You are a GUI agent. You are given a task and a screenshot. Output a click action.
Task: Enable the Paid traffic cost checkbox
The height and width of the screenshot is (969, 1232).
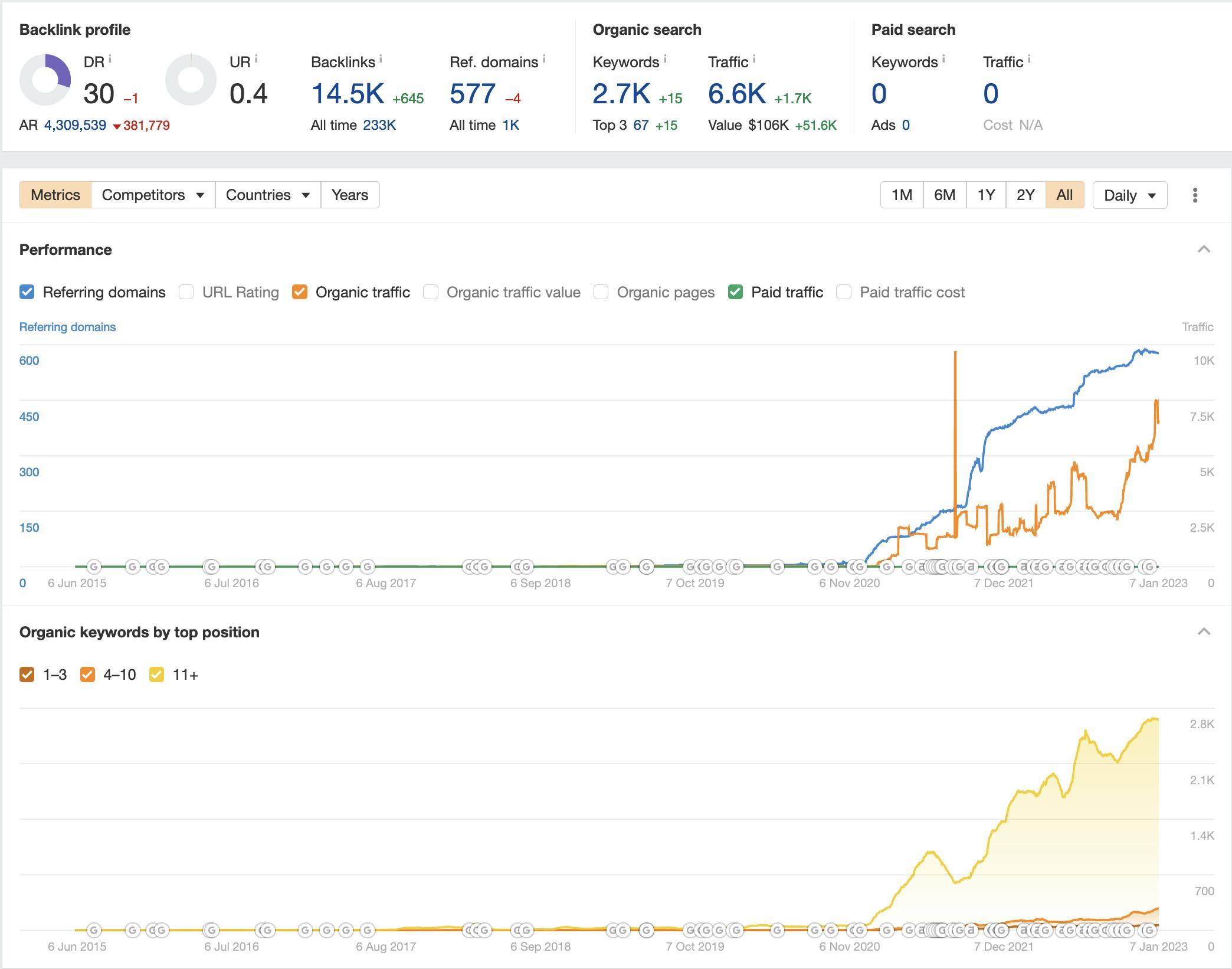[844, 292]
